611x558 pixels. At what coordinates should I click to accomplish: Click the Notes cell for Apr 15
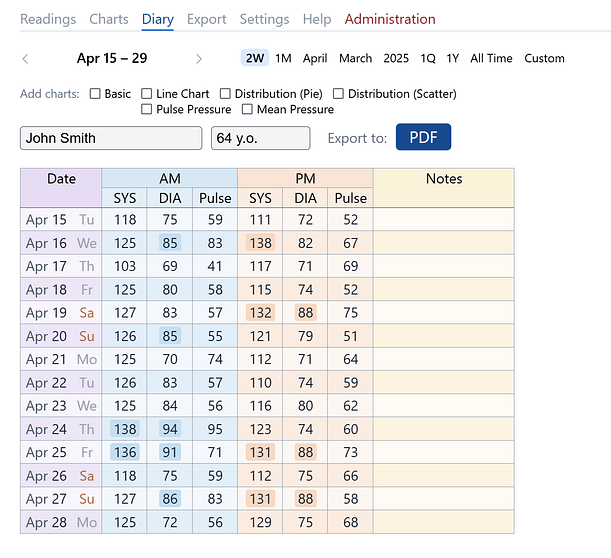[443, 220]
